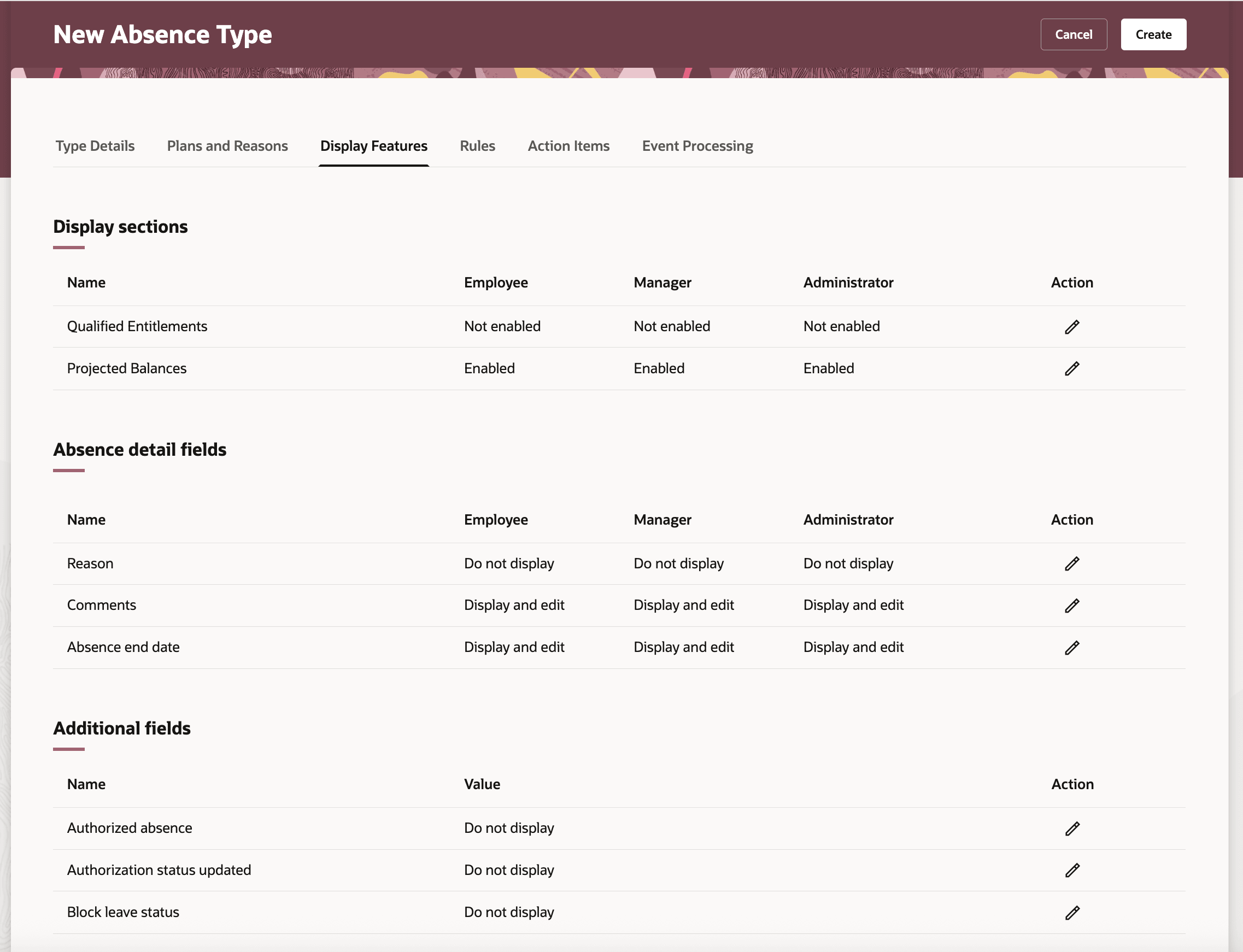This screenshot has height=952, width=1243.
Task: Click the Additional fields heading
Action: coord(122,728)
